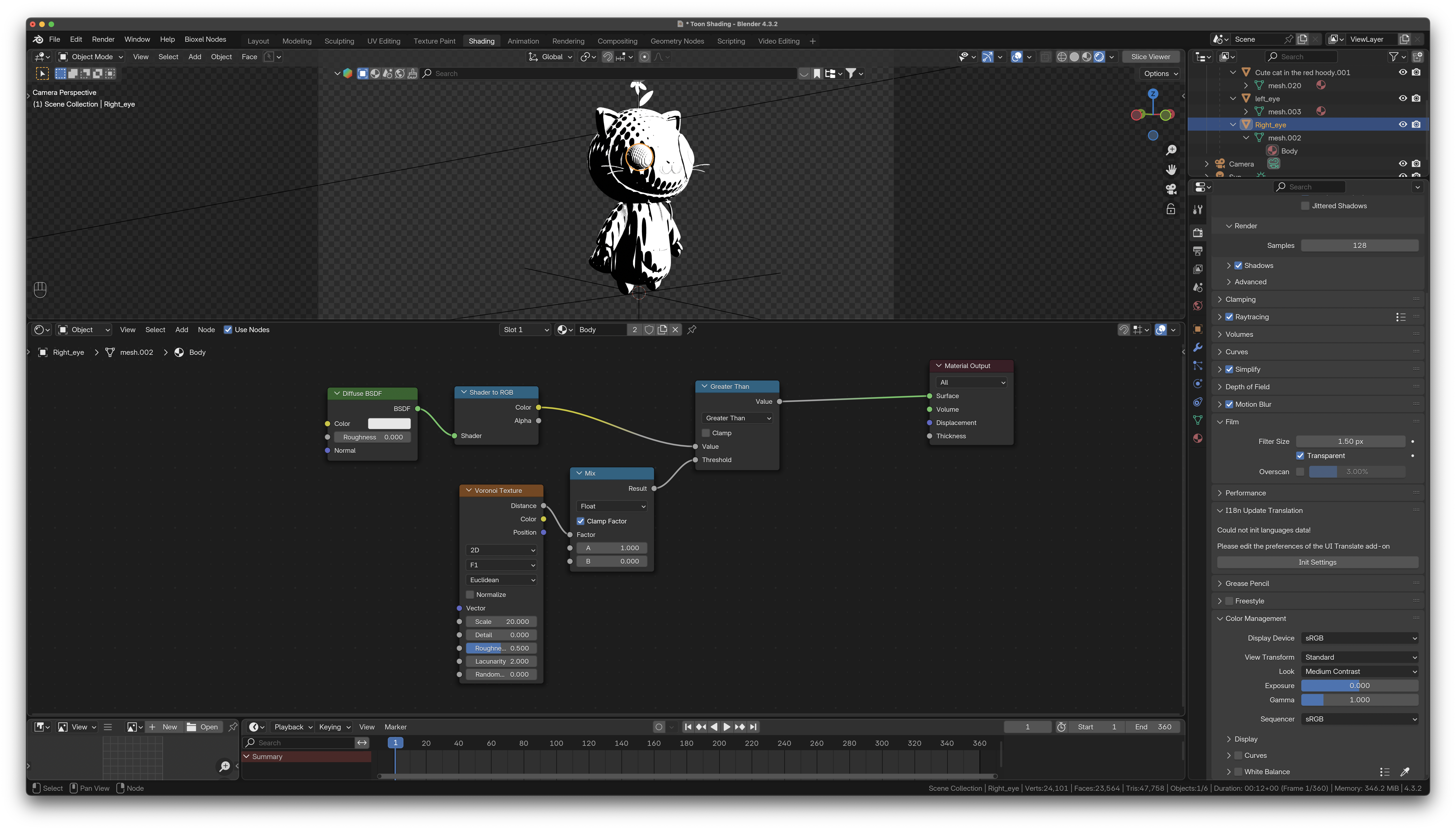Enable the Freestyle checkbox
Screen dimensions: 1456x830
[x=1229, y=601]
